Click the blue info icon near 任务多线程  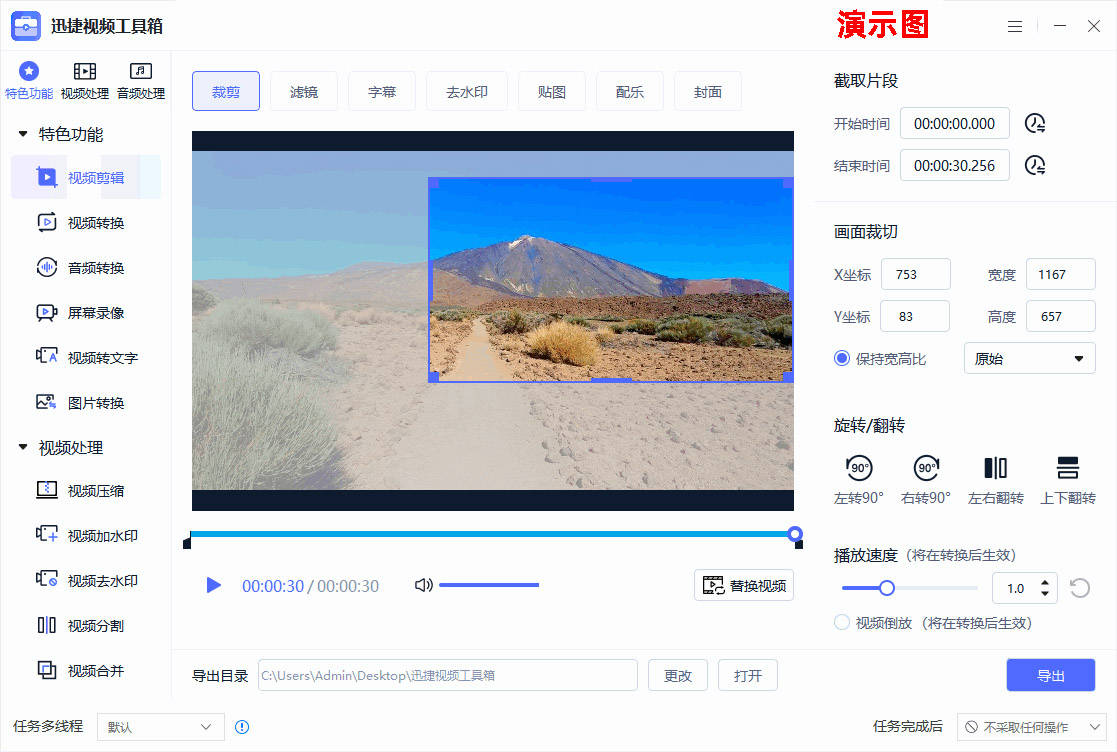click(x=242, y=727)
